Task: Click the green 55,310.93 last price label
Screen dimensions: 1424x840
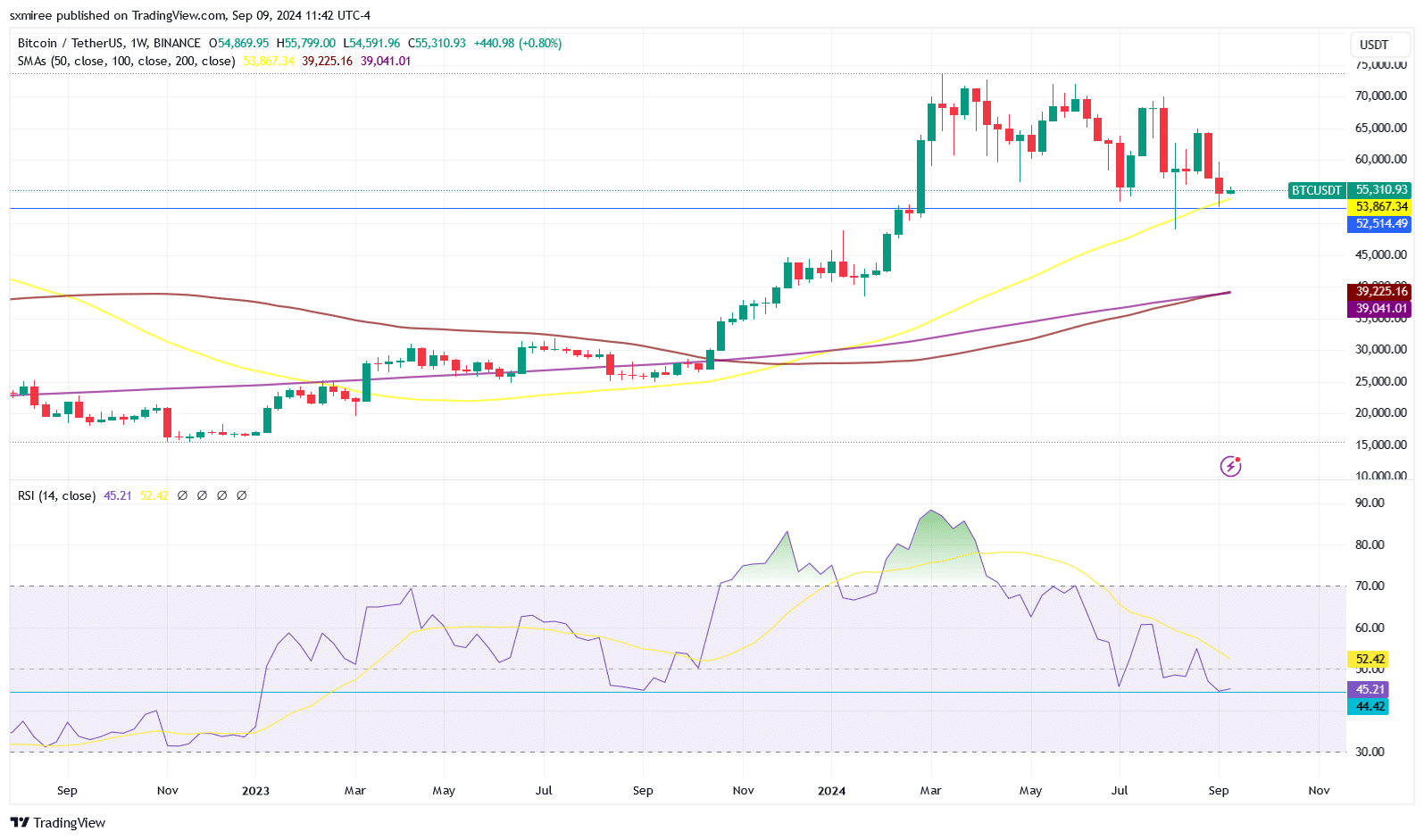Action: [x=1379, y=190]
